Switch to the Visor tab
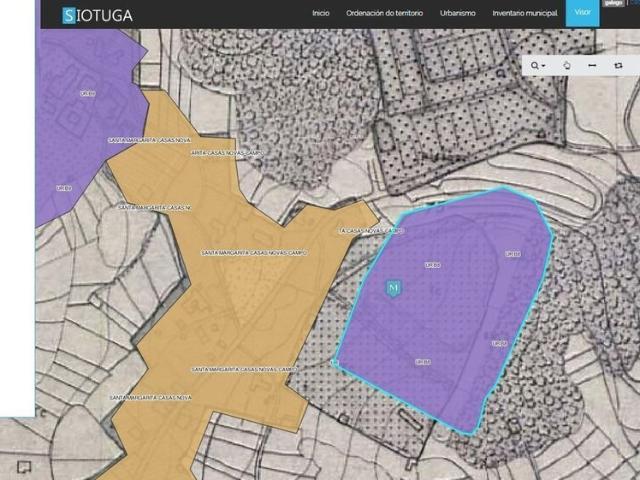 (x=582, y=13)
